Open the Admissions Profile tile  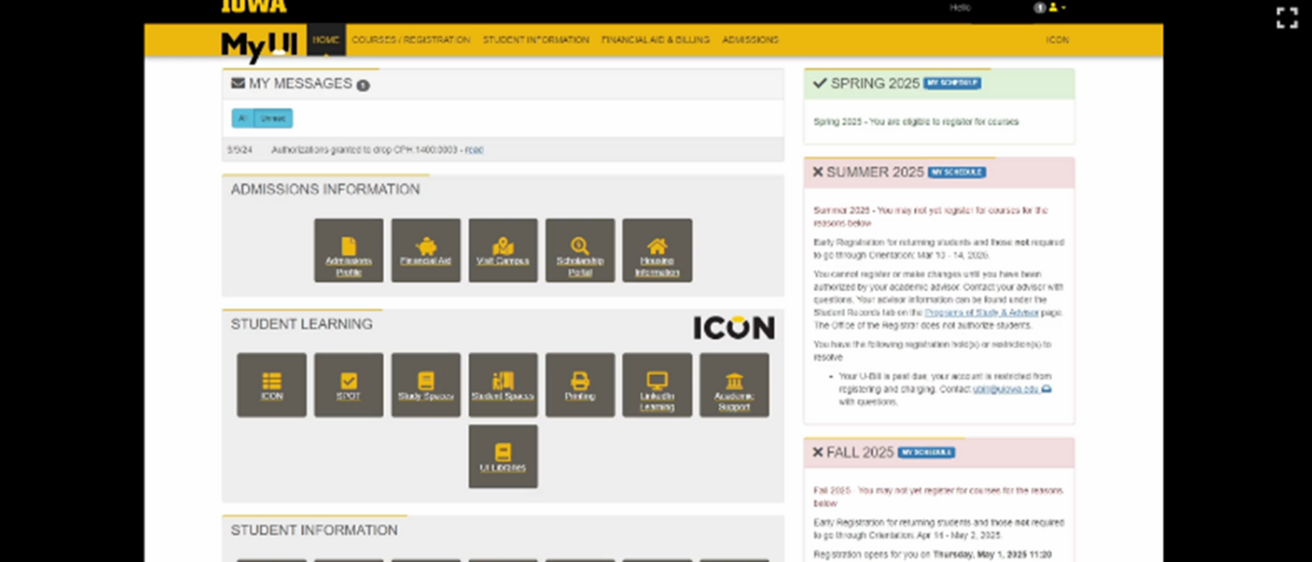pos(348,250)
